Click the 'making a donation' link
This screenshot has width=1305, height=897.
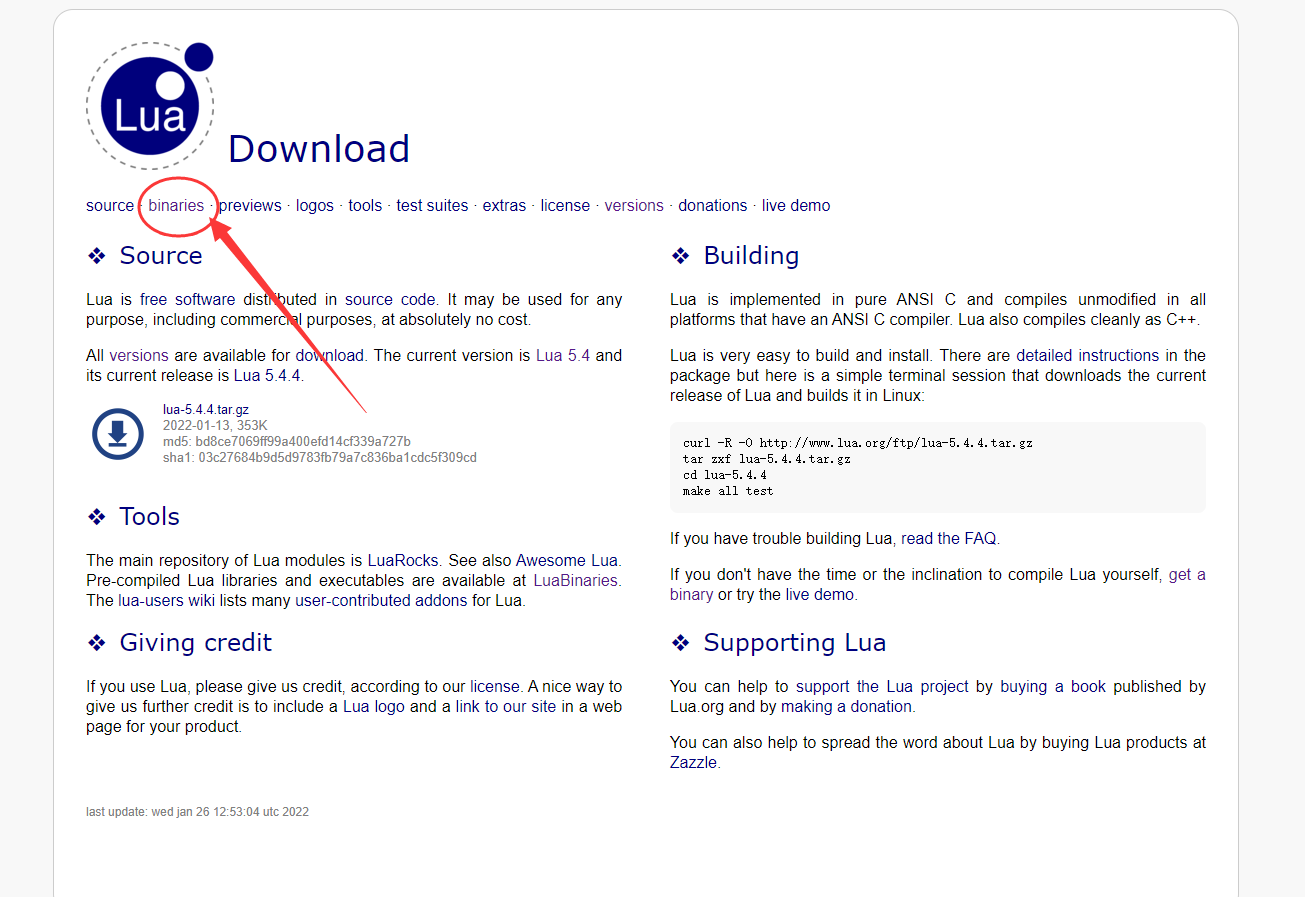point(846,706)
